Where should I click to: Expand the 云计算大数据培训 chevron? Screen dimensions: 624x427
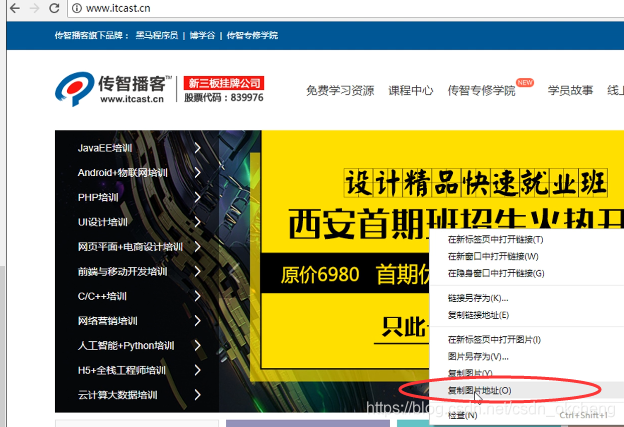click(197, 395)
